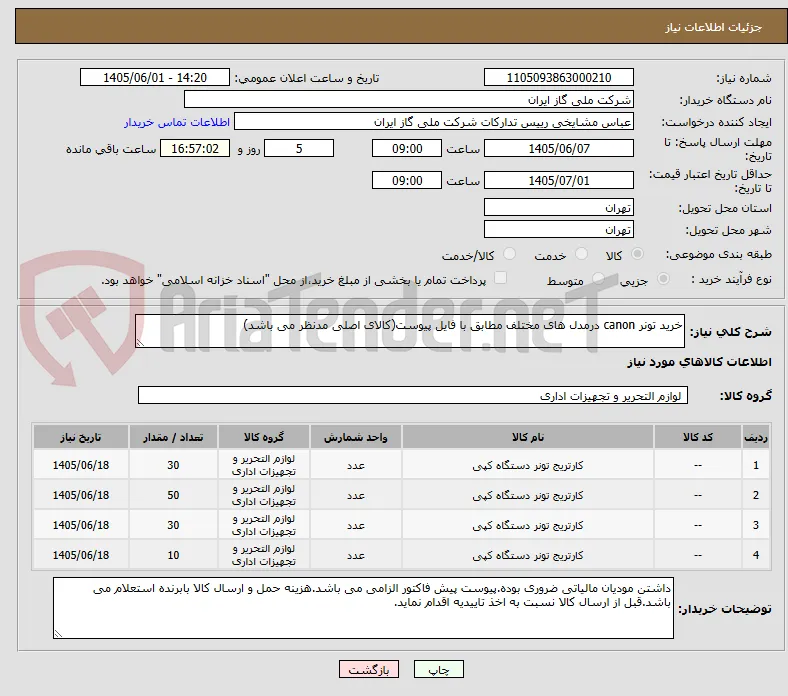Click unit عدد in row 1
The image size is (788, 696).
[355, 465]
